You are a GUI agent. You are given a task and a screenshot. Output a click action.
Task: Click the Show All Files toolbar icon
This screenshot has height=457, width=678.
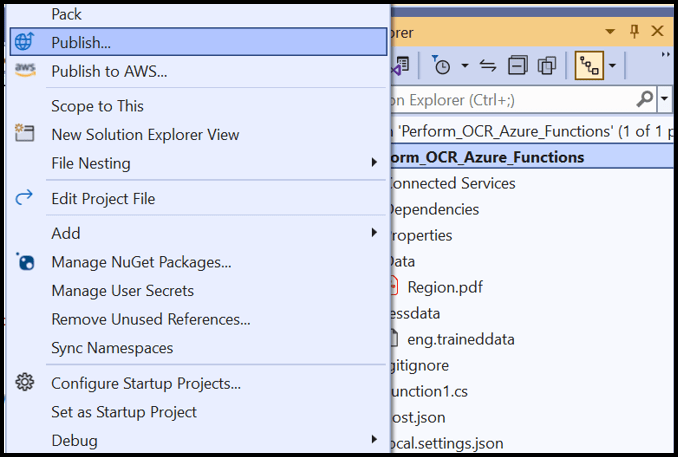(x=547, y=66)
